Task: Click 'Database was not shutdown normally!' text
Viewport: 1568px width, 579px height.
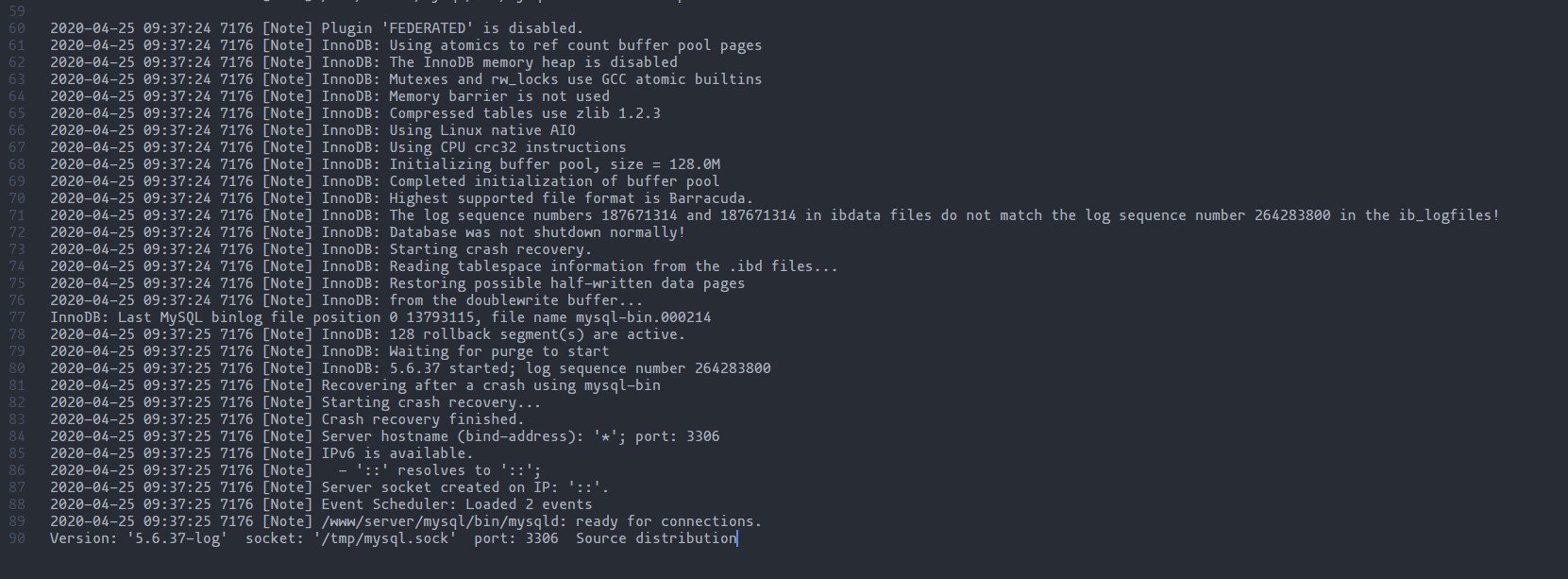Action: (537, 232)
